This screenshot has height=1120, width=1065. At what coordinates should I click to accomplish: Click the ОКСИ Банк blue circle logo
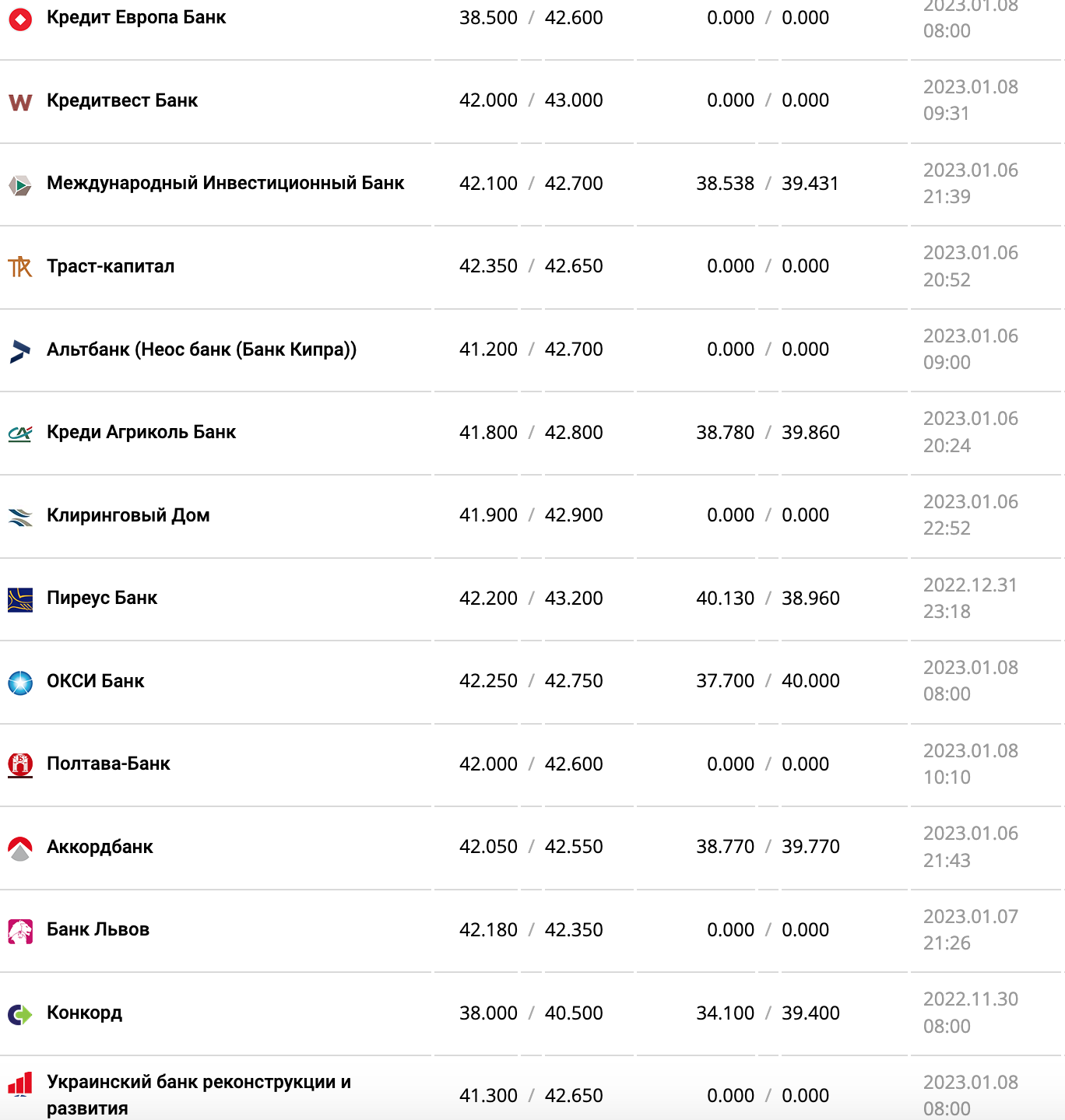click(20, 683)
